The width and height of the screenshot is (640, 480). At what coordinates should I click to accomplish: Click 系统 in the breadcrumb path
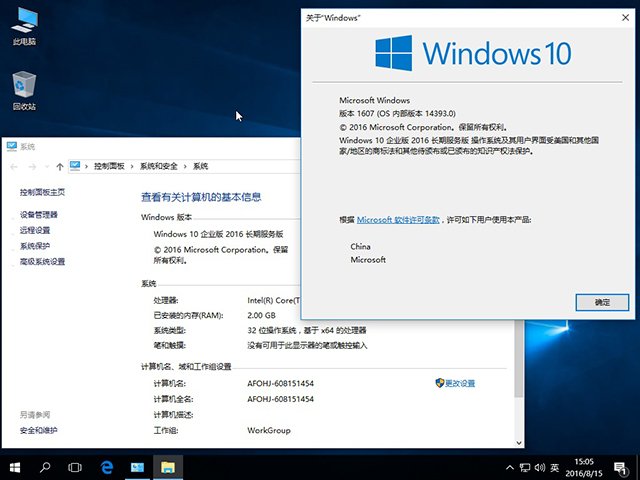pos(200,166)
